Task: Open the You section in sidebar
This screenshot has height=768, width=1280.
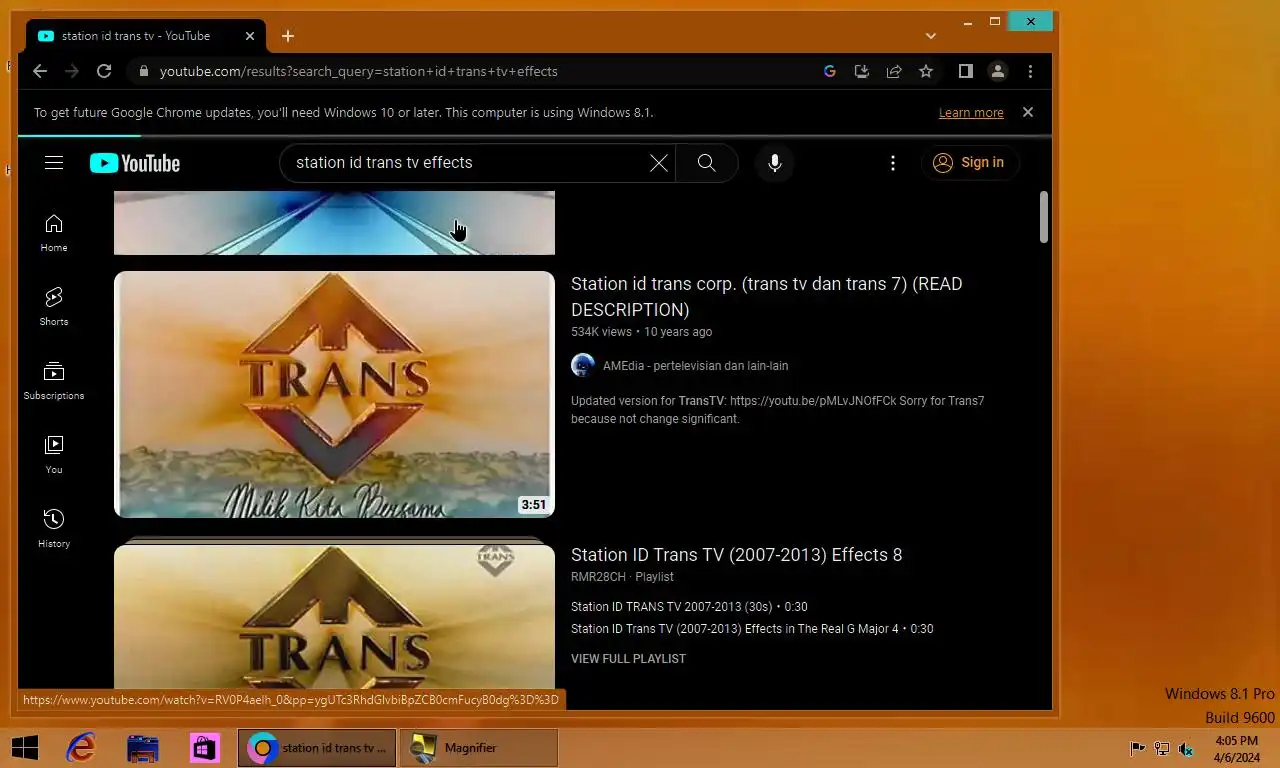Action: 54,455
